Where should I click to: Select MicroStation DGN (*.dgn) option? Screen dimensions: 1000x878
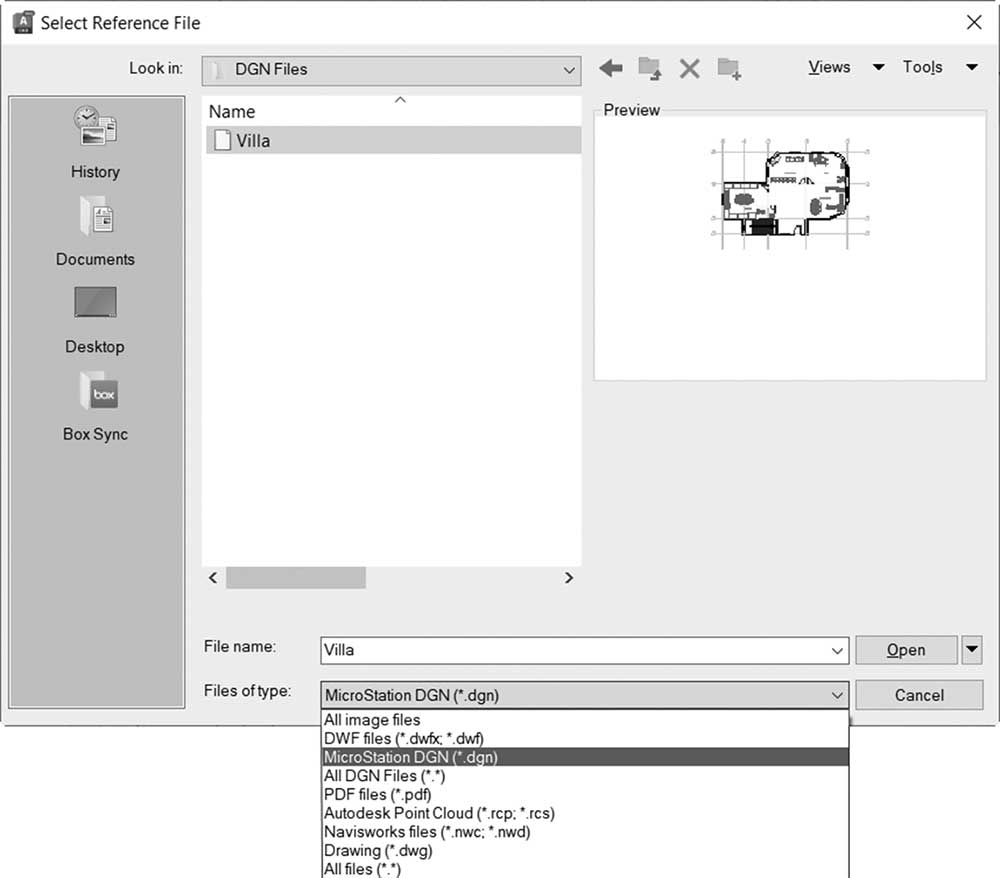click(585, 757)
